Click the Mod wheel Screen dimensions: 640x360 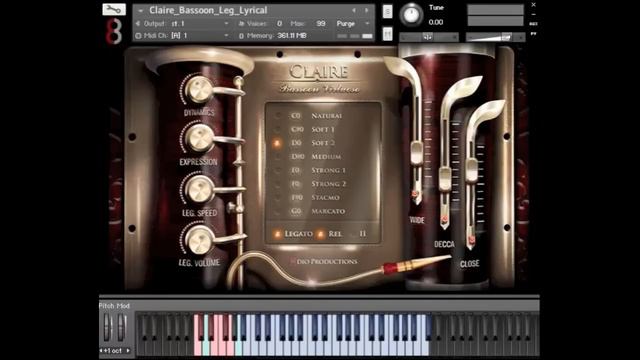click(121, 327)
